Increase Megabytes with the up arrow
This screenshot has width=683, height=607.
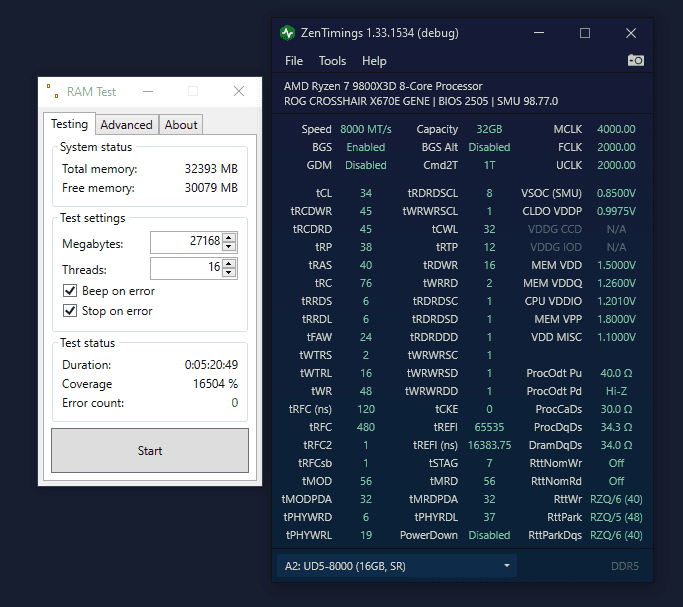pyautogui.click(x=229, y=238)
